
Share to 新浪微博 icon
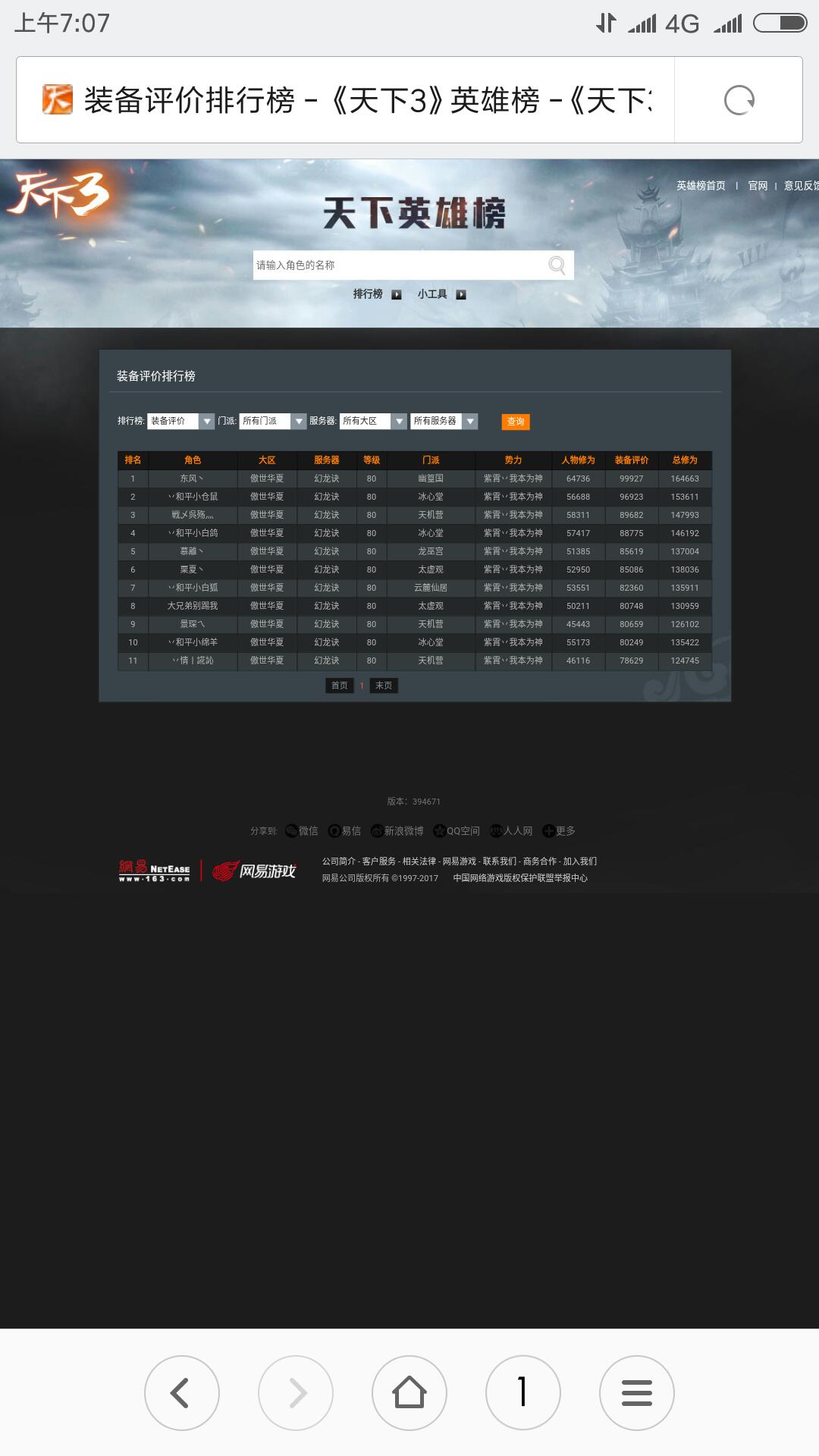click(x=377, y=831)
